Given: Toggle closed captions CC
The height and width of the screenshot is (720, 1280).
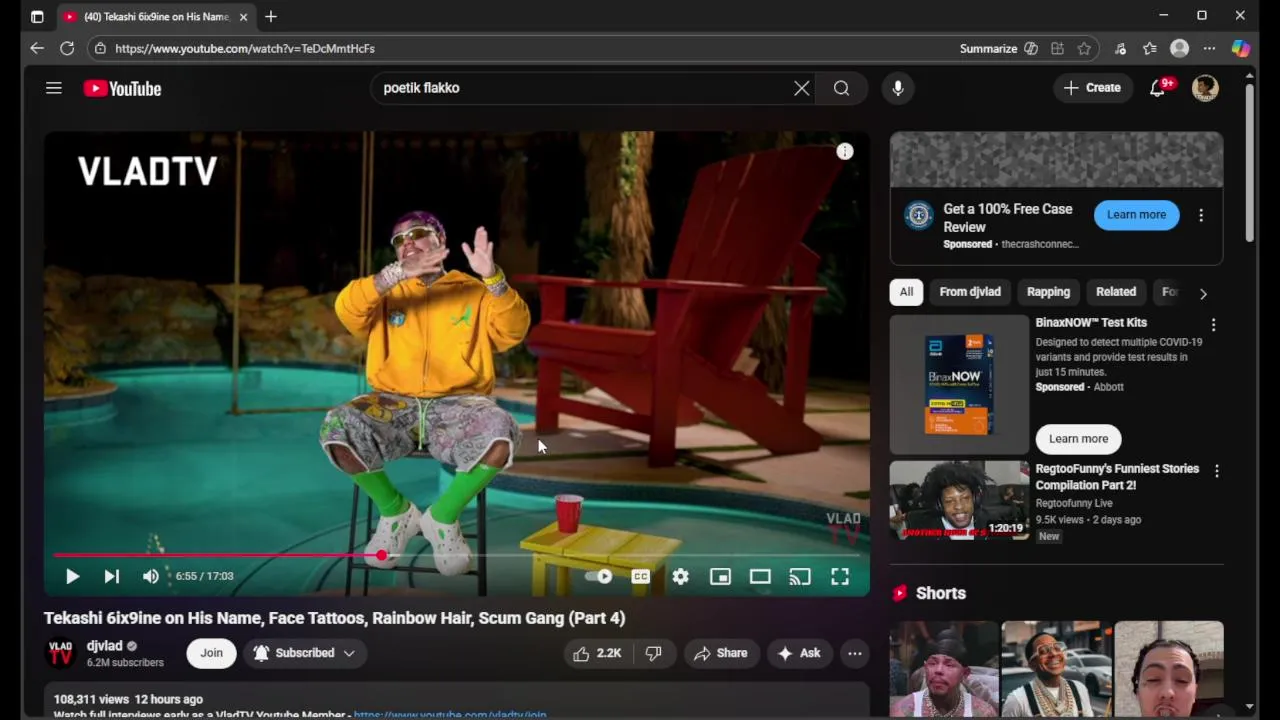Looking at the screenshot, I should click(641, 576).
